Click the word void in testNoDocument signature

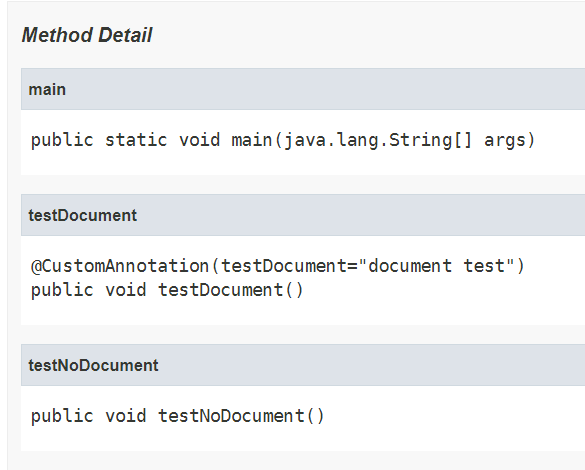point(125,416)
